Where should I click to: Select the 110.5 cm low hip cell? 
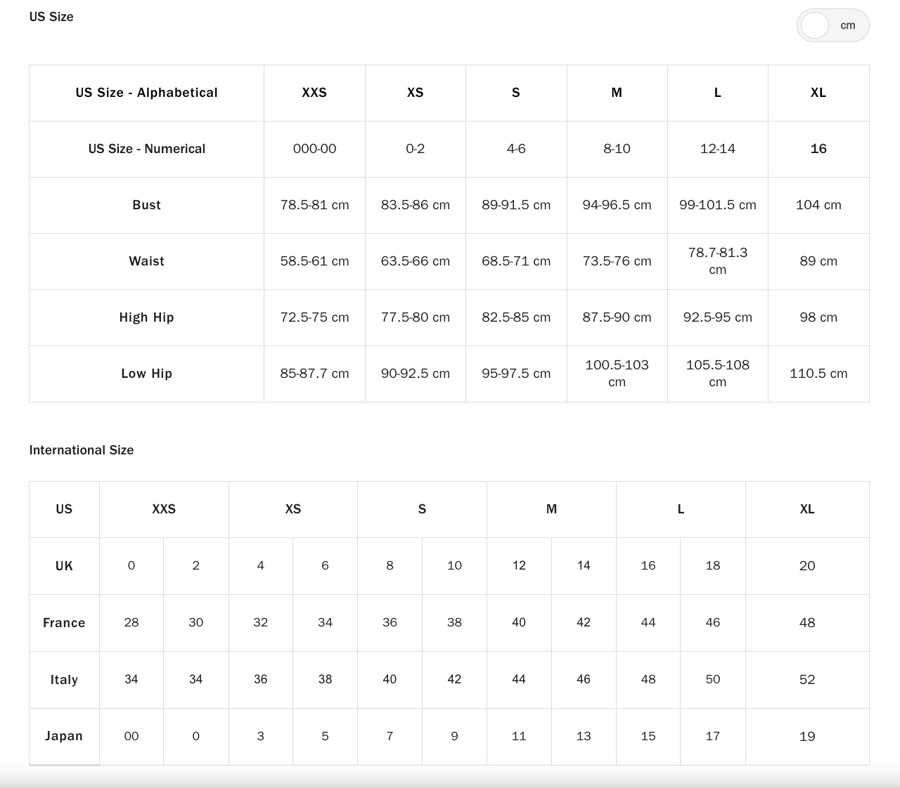tap(818, 373)
